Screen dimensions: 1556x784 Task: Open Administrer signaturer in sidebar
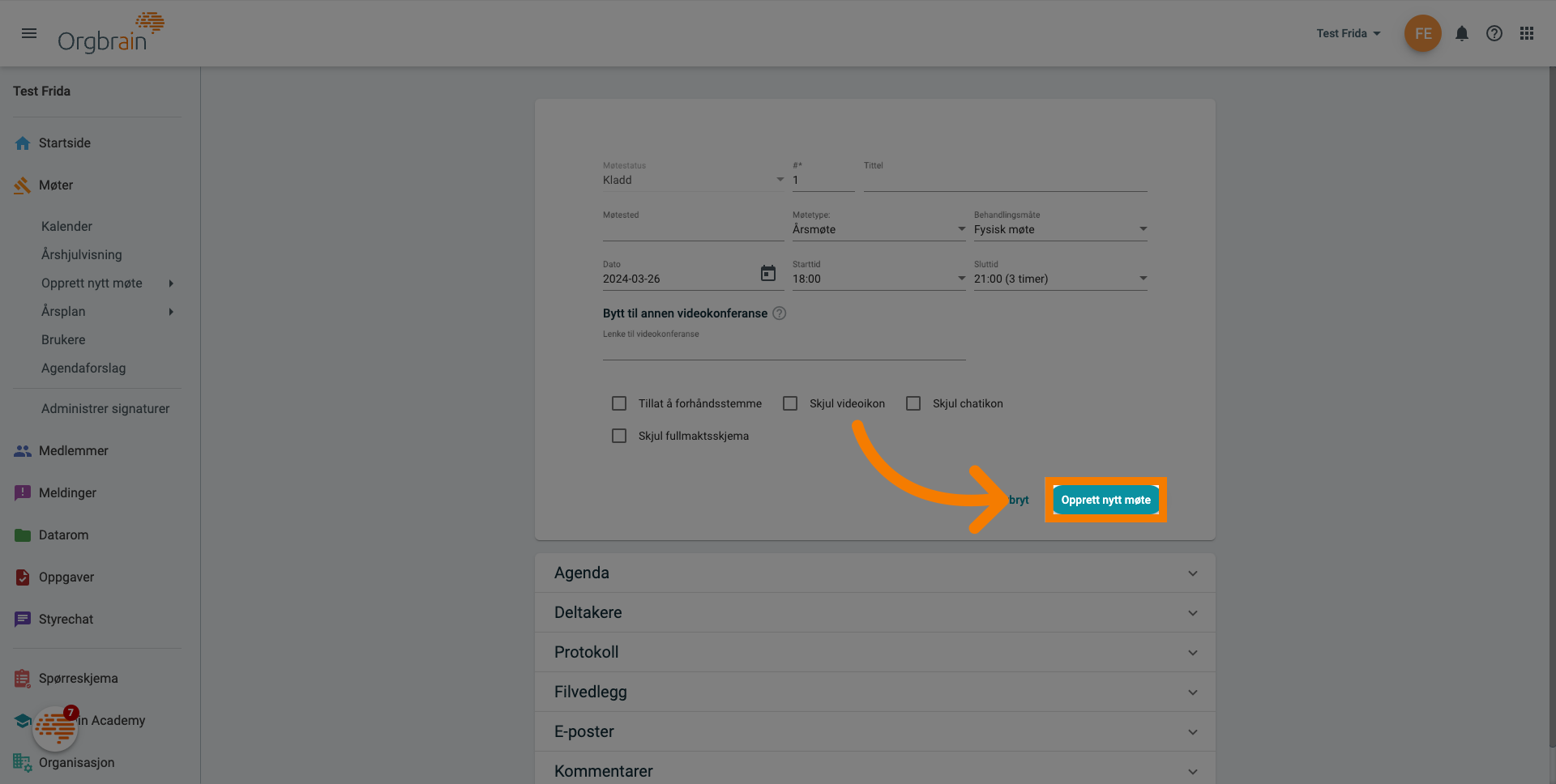pos(105,409)
